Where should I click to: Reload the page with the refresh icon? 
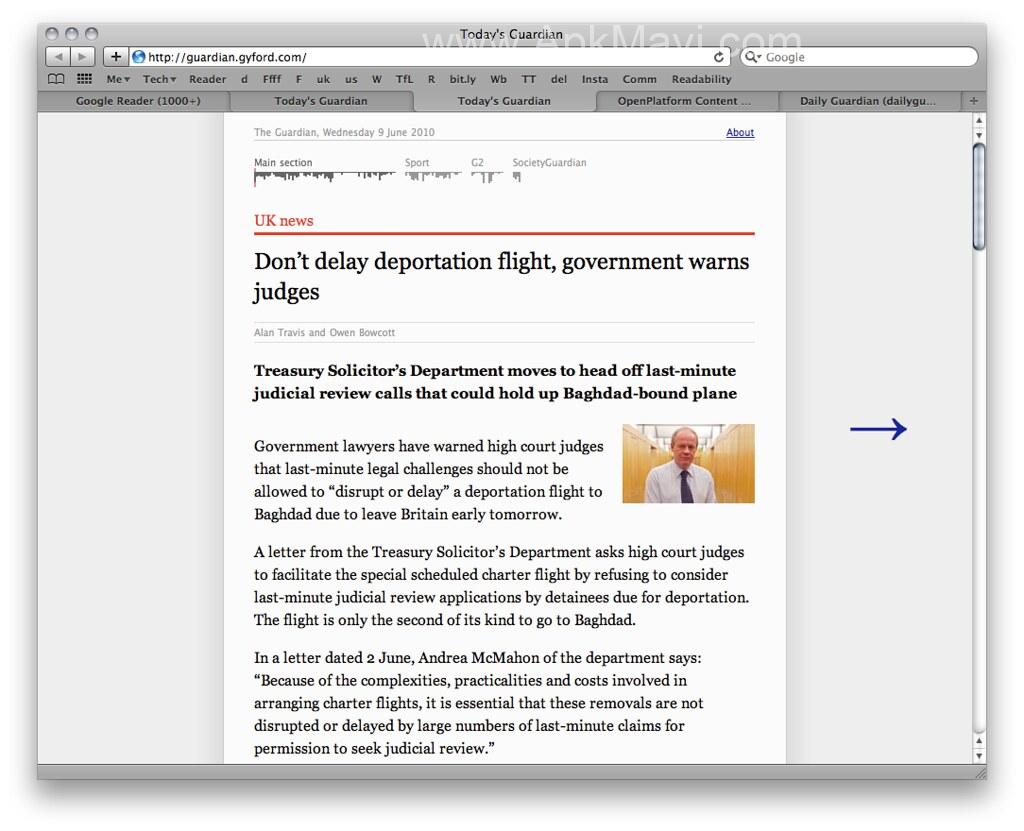pyautogui.click(x=719, y=57)
